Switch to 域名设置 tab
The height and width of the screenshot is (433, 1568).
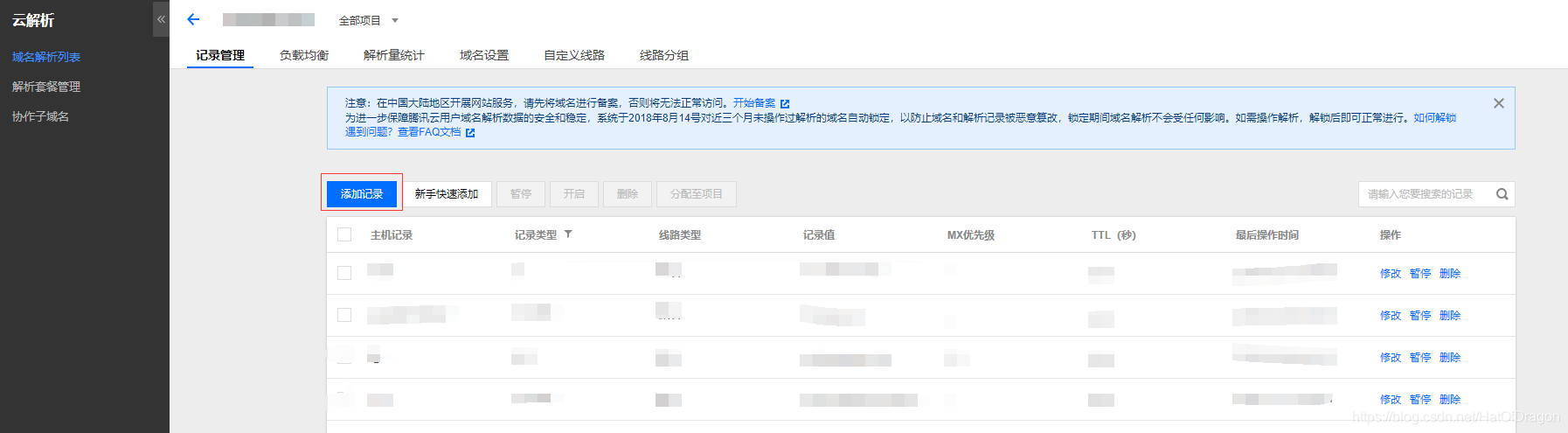pos(484,55)
